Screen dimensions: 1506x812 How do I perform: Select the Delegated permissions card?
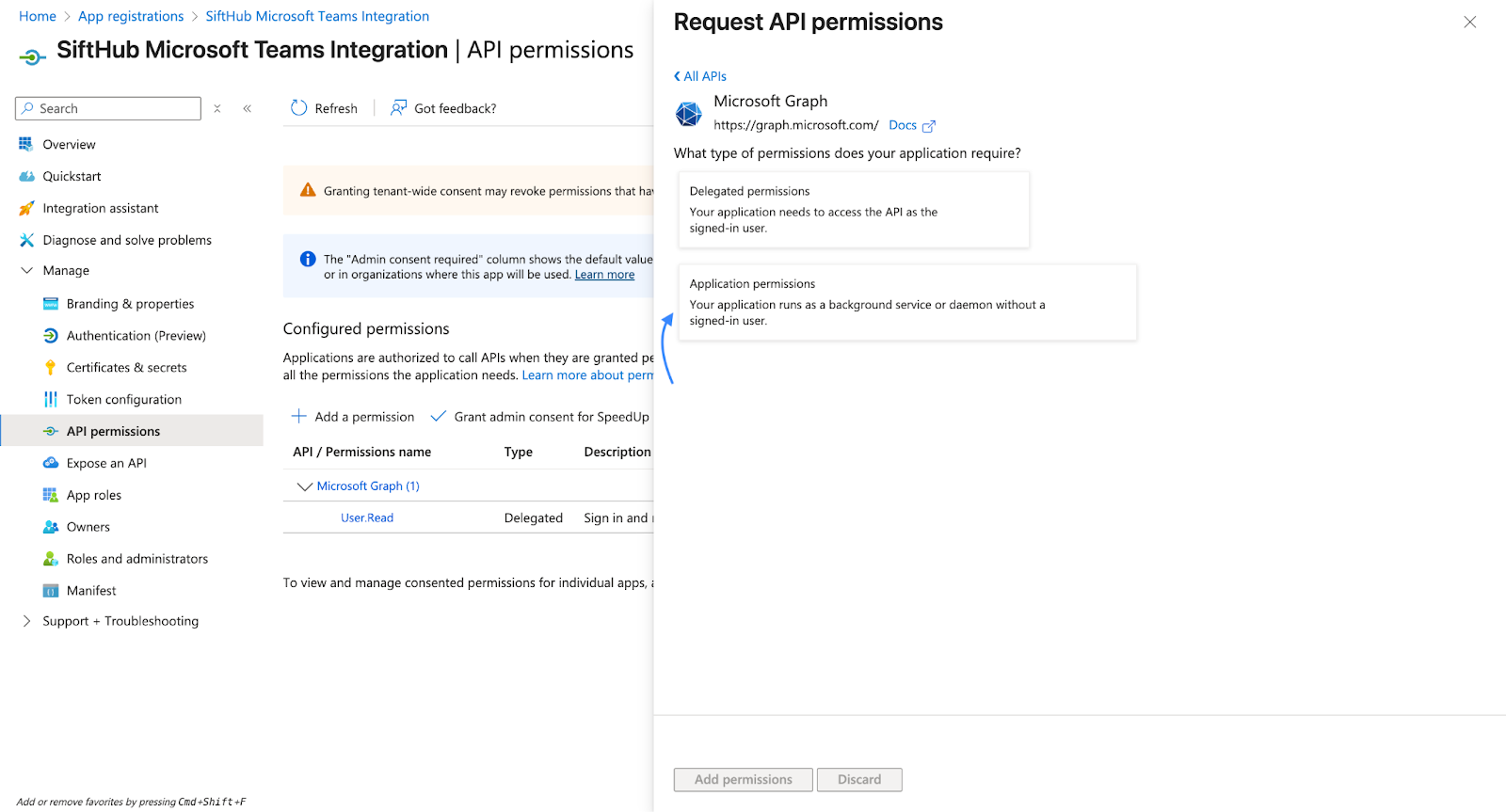[x=853, y=210]
